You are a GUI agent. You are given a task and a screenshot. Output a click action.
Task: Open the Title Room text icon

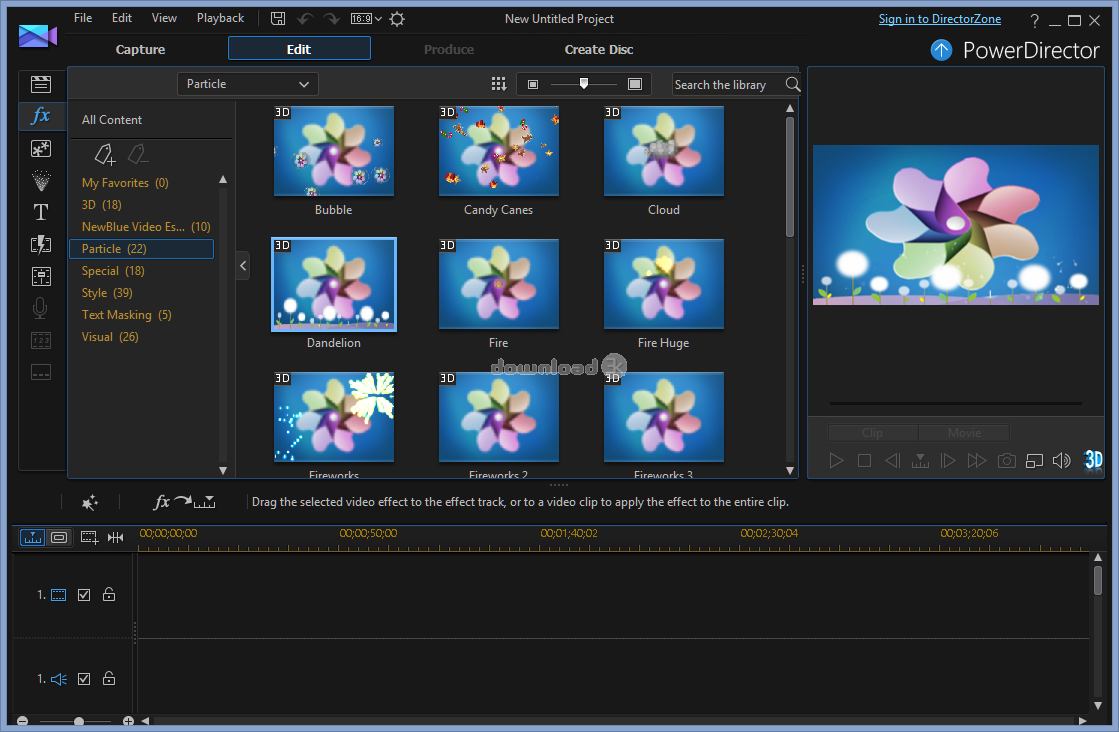[40, 212]
